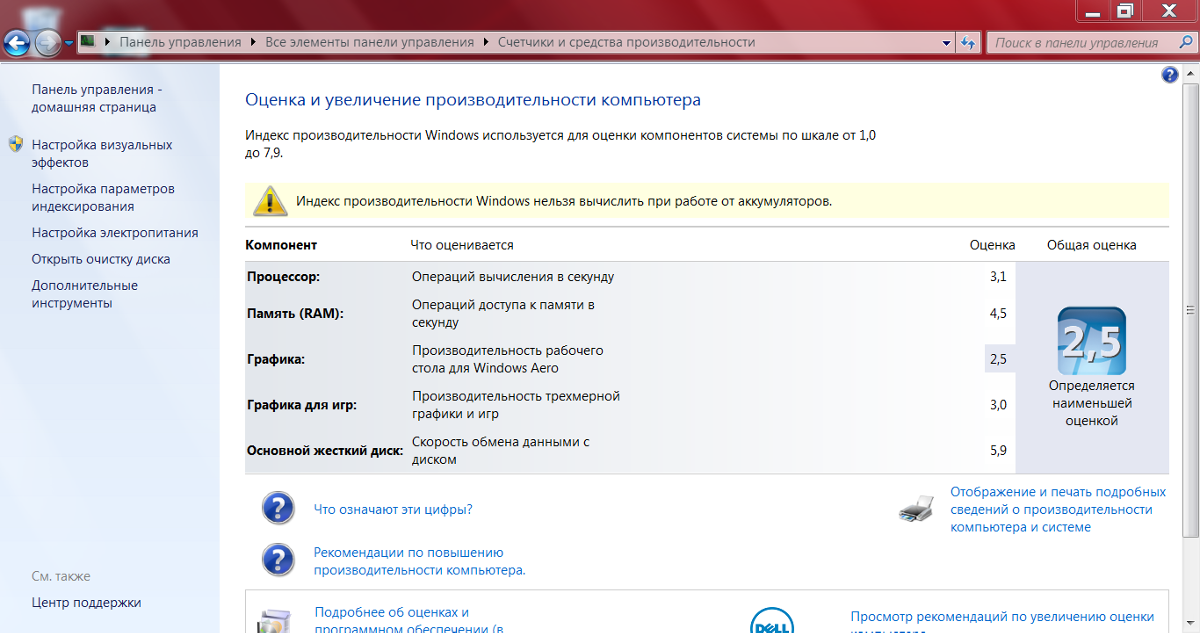Image resolution: width=1200 pixels, height=633 pixels.
Task: Select the 'Счетчики и средства производительности' breadcrumb
Action: pyautogui.click(x=626, y=42)
